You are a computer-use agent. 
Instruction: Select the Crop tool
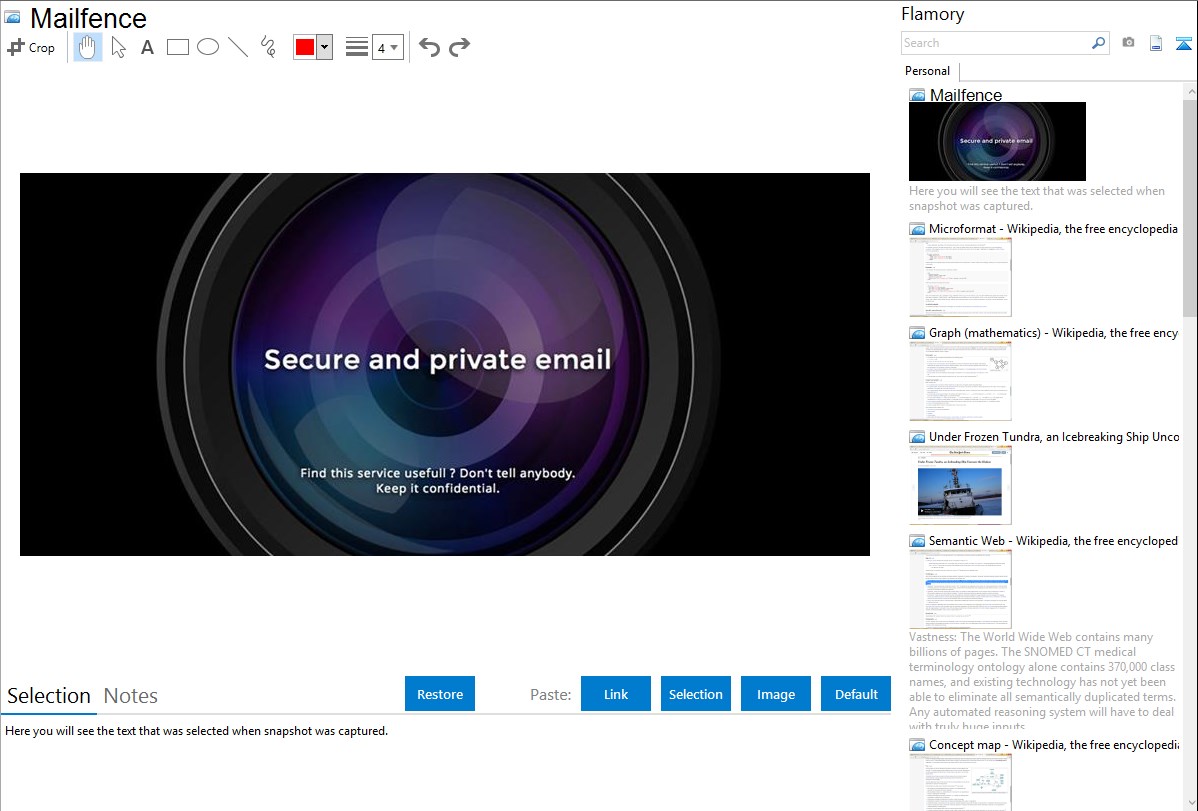pos(31,47)
